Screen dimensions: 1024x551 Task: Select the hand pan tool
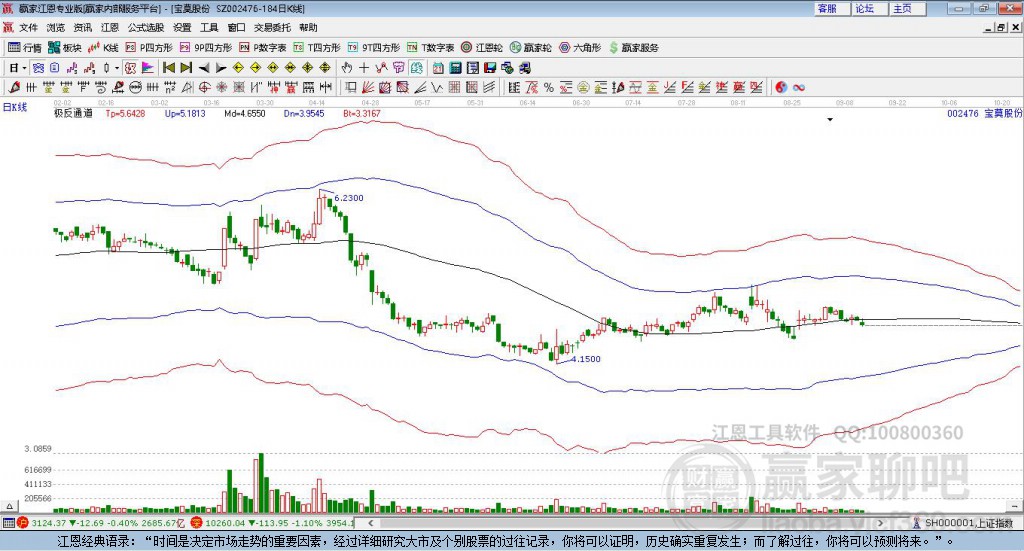(347, 68)
